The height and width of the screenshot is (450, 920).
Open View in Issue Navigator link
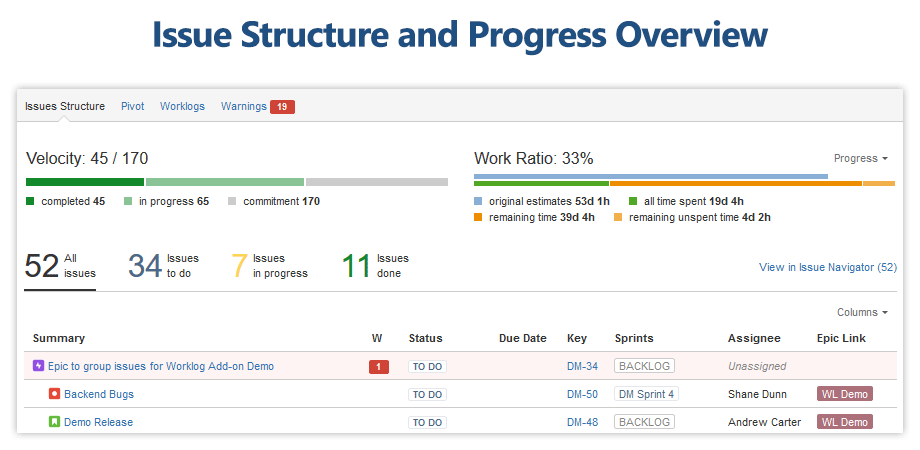pos(828,267)
